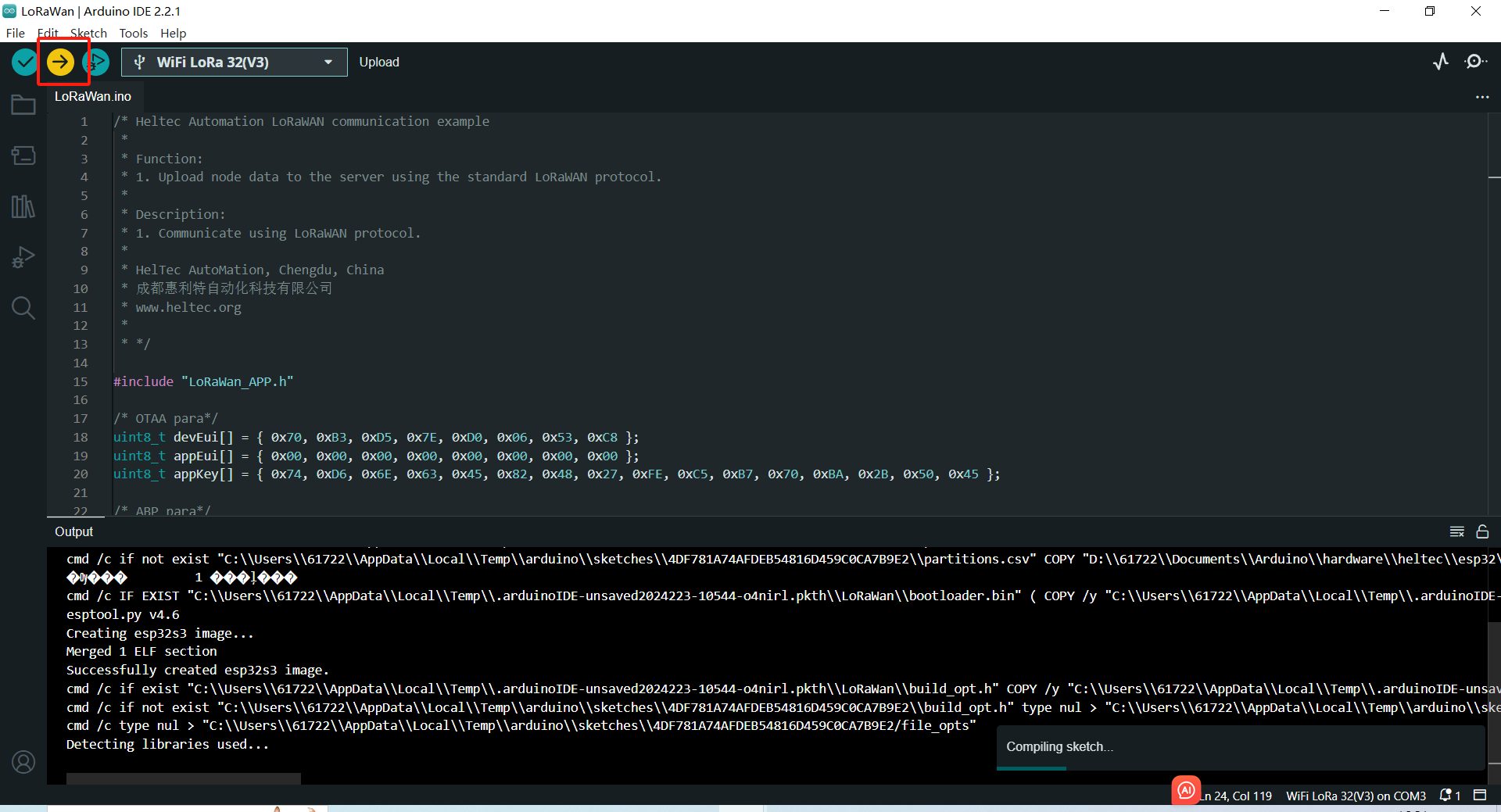
Task: Open the Tools menu
Action: pos(133,33)
